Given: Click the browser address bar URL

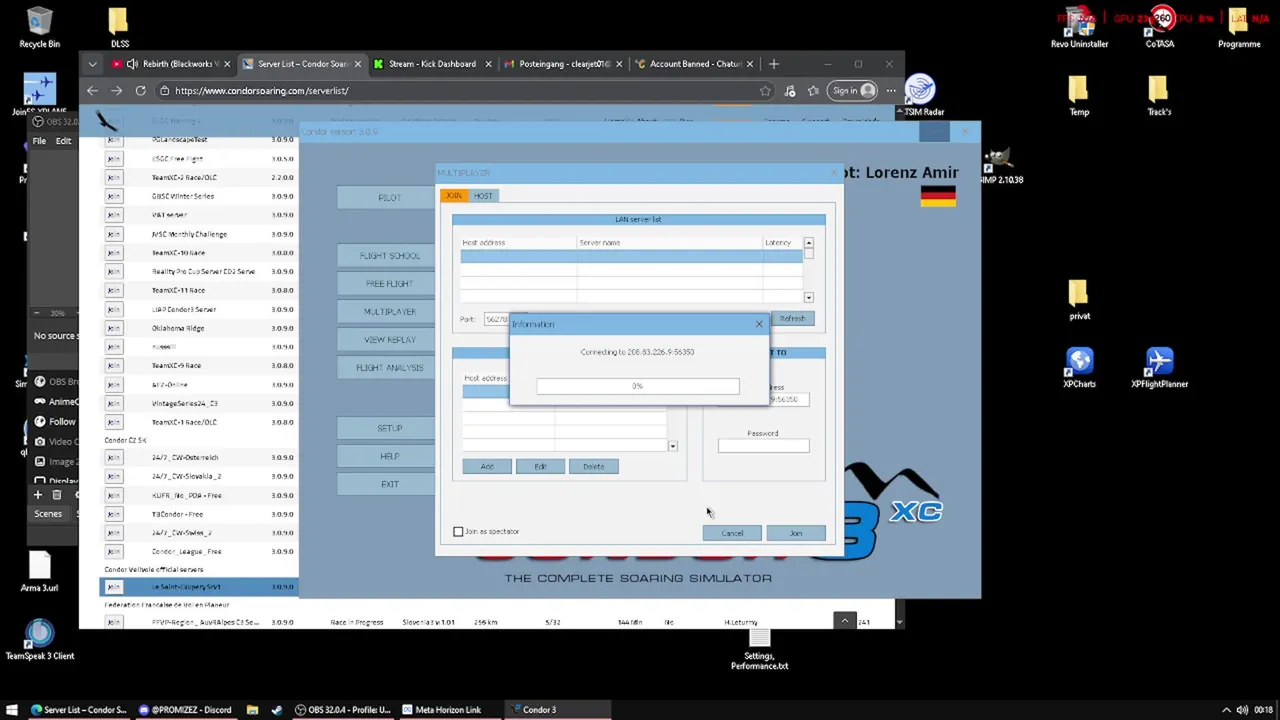Looking at the screenshot, I should pyautogui.click(x=262, y=91).
